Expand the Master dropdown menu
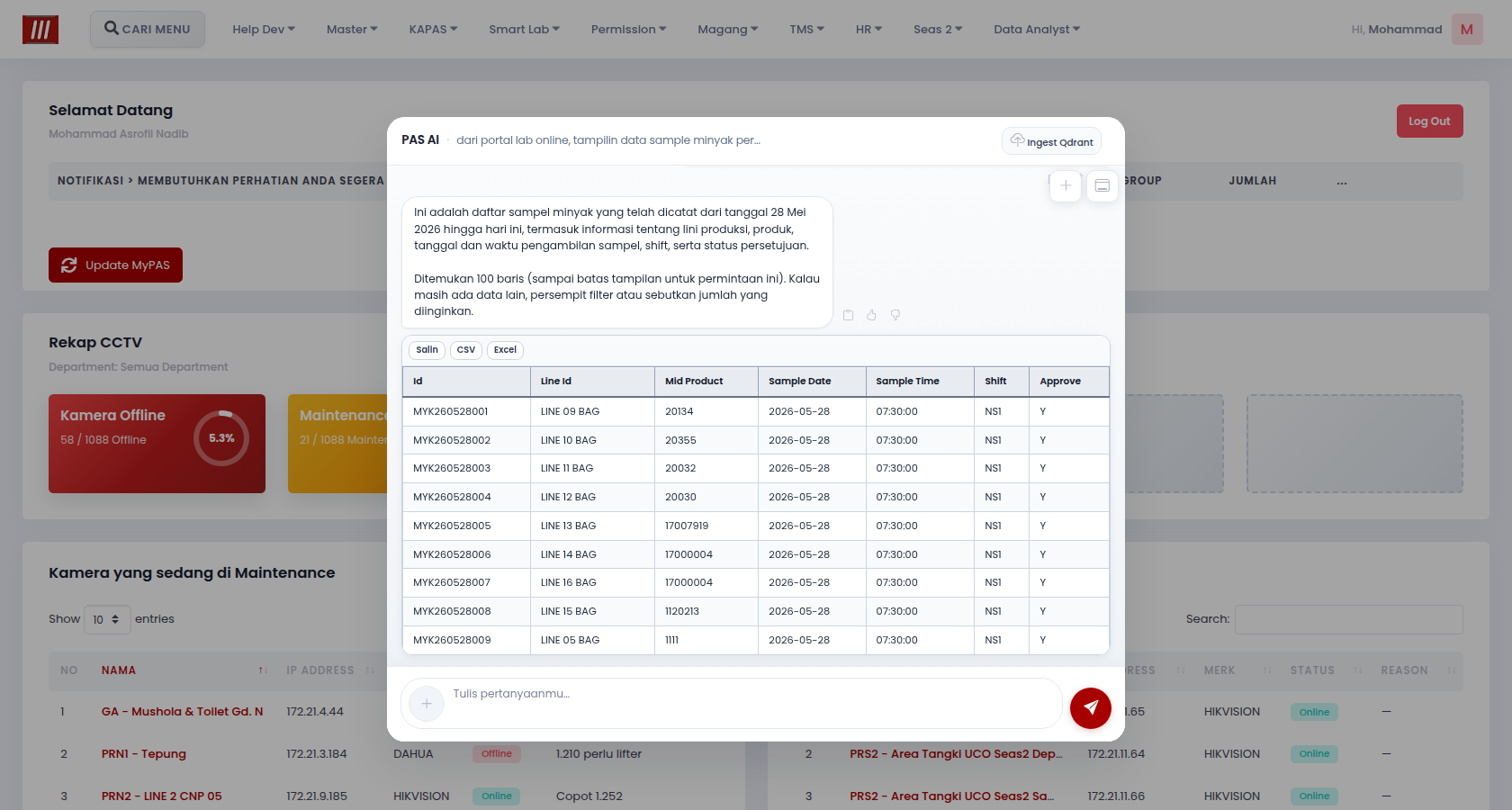The height and width of the screenshot is (810, 1512). pos(352,30)
